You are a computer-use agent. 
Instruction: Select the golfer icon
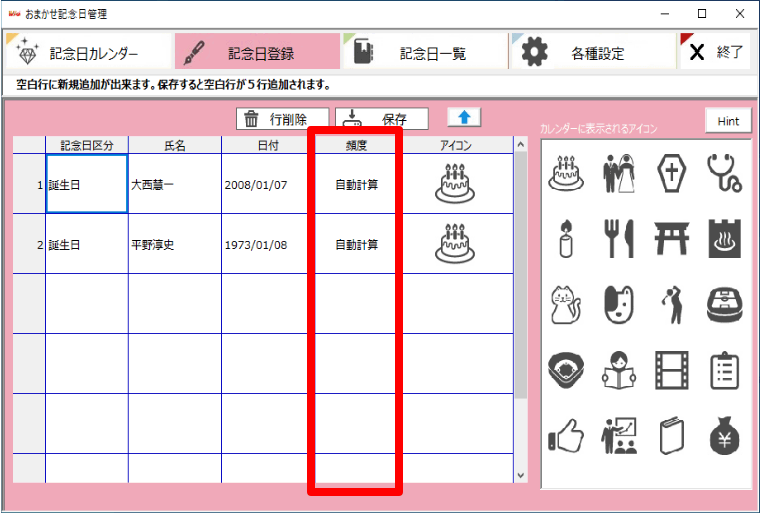point(671,305)
